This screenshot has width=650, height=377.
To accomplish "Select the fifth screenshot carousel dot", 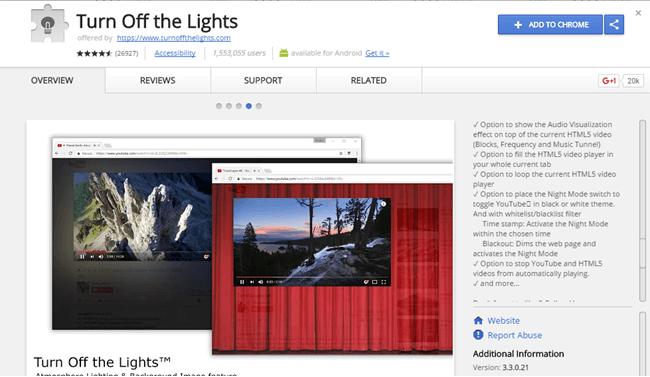I will (259, 106).
